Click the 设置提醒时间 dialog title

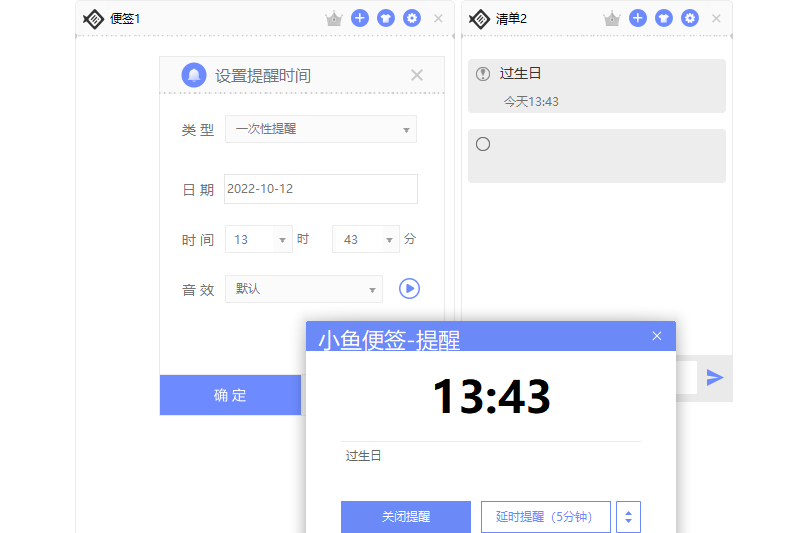pyautogui.click(x=263, y=76)
